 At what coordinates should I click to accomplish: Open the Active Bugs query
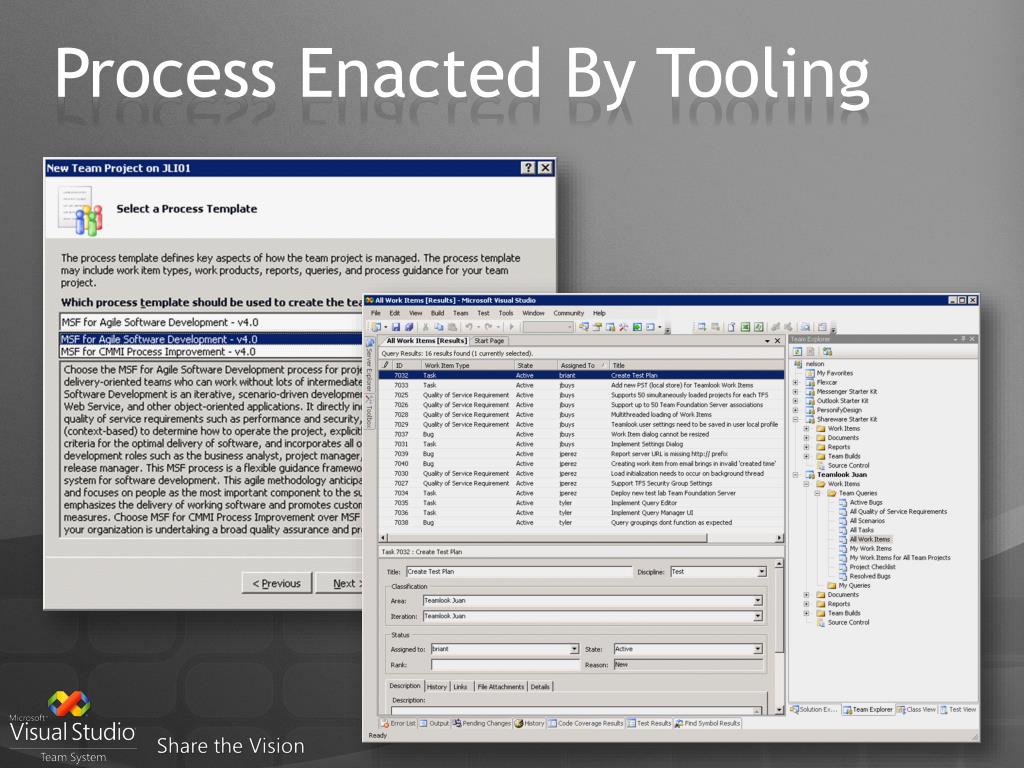[866, 502]
